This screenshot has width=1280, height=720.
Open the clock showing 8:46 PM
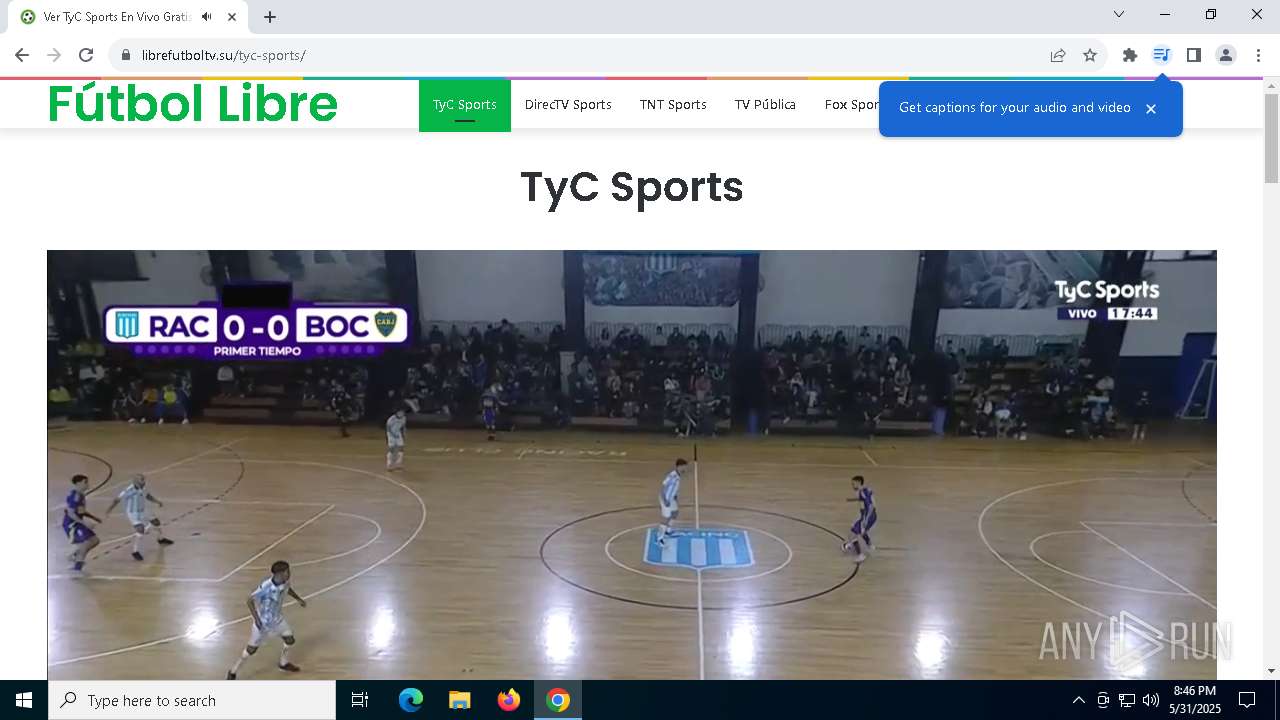pyautogui.click(x=1195, y=700)
